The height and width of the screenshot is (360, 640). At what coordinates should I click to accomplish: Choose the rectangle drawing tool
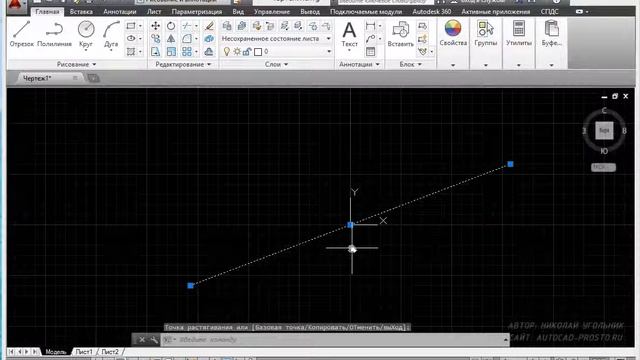(131, 26)
